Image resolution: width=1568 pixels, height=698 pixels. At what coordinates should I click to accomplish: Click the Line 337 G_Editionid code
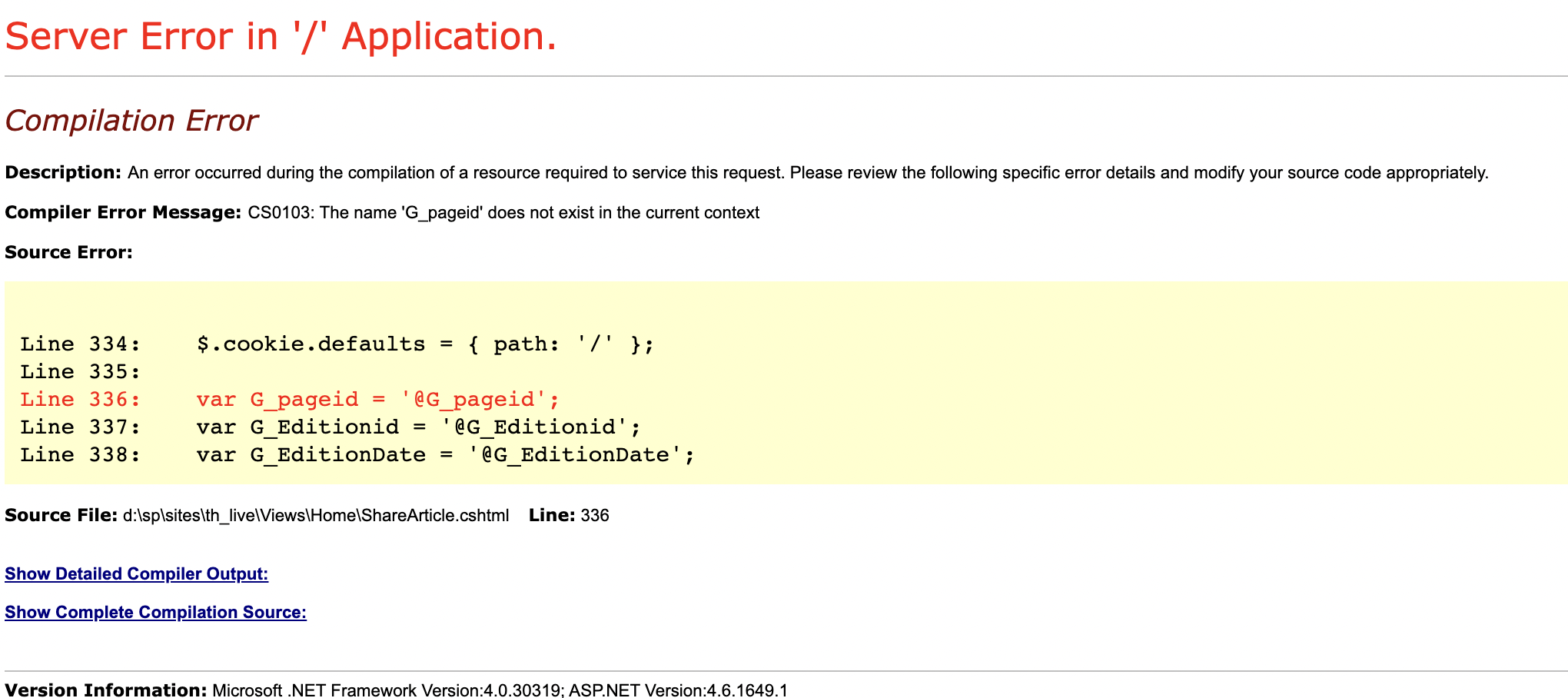(417, 427)
